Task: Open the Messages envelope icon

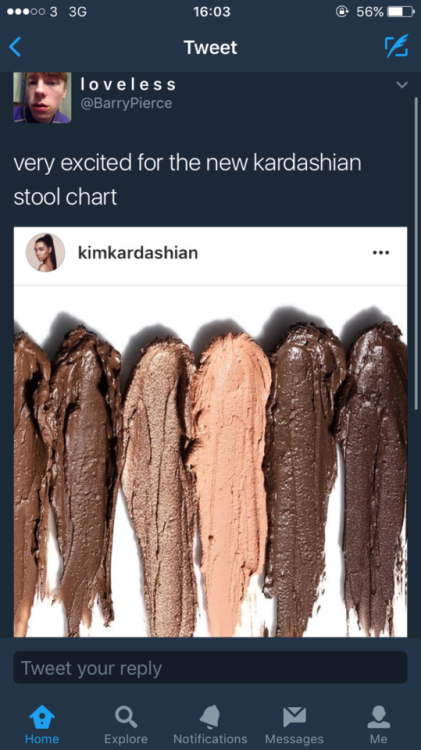Action: (x=294, y=717)
